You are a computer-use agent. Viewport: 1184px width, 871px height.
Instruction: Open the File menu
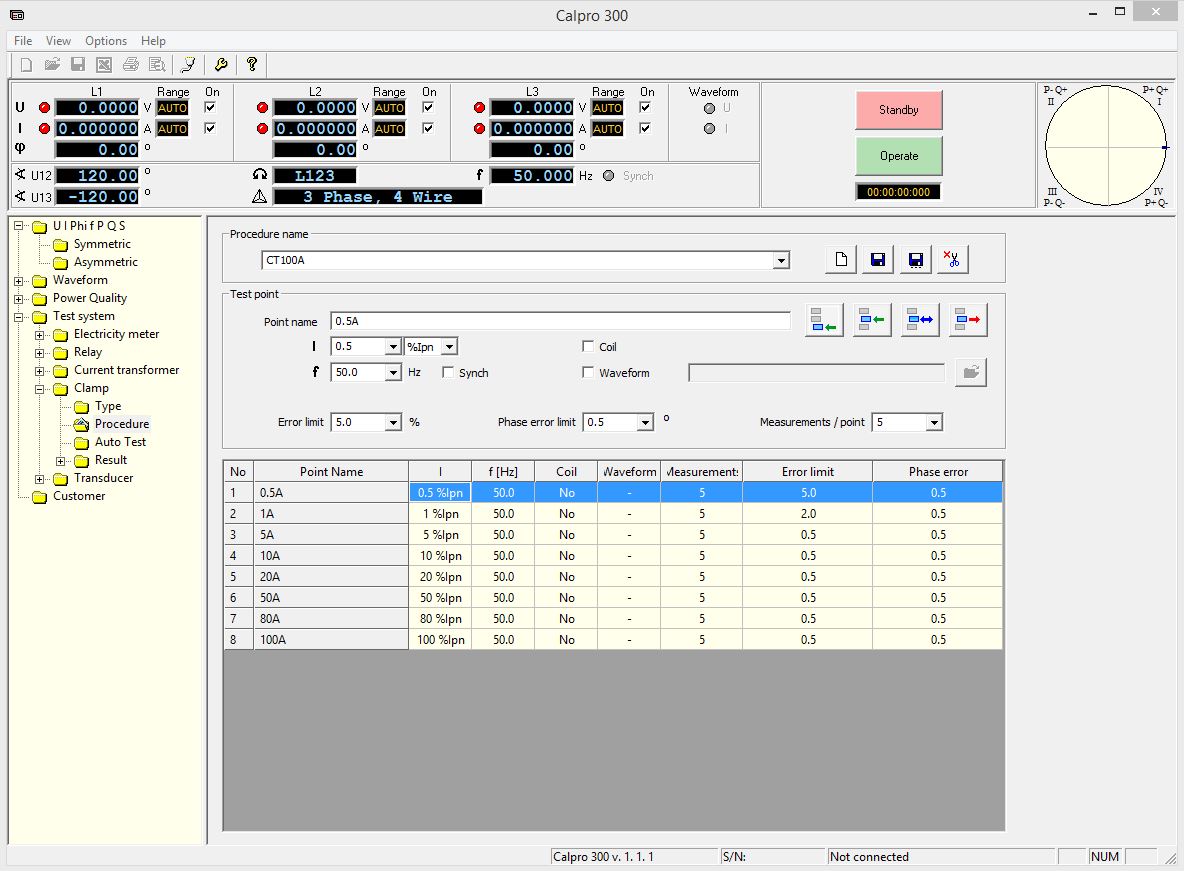pyautogui.click(x=23, y=41)
